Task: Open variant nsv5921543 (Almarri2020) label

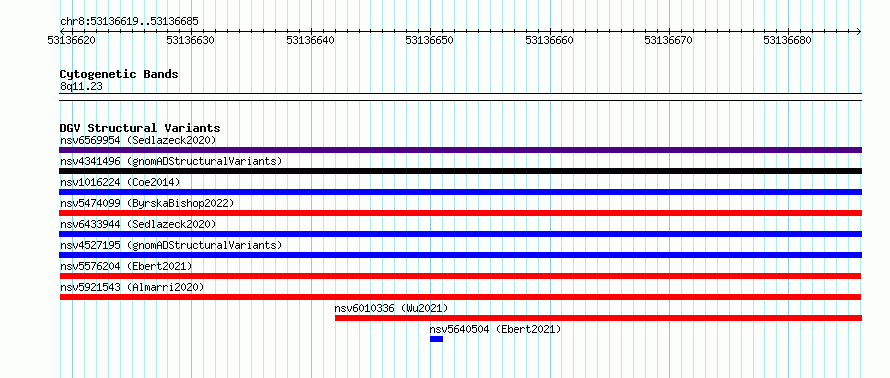Action: pos(132,287)
